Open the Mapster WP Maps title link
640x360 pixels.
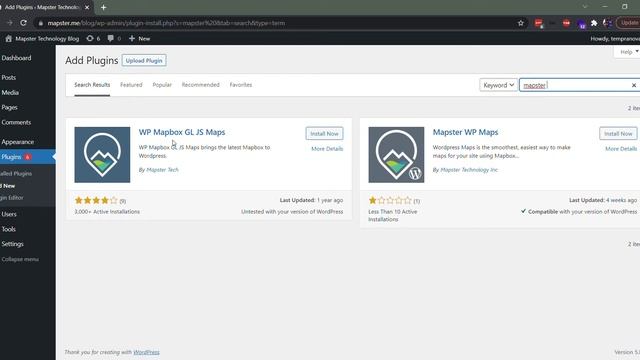point(465,132)
